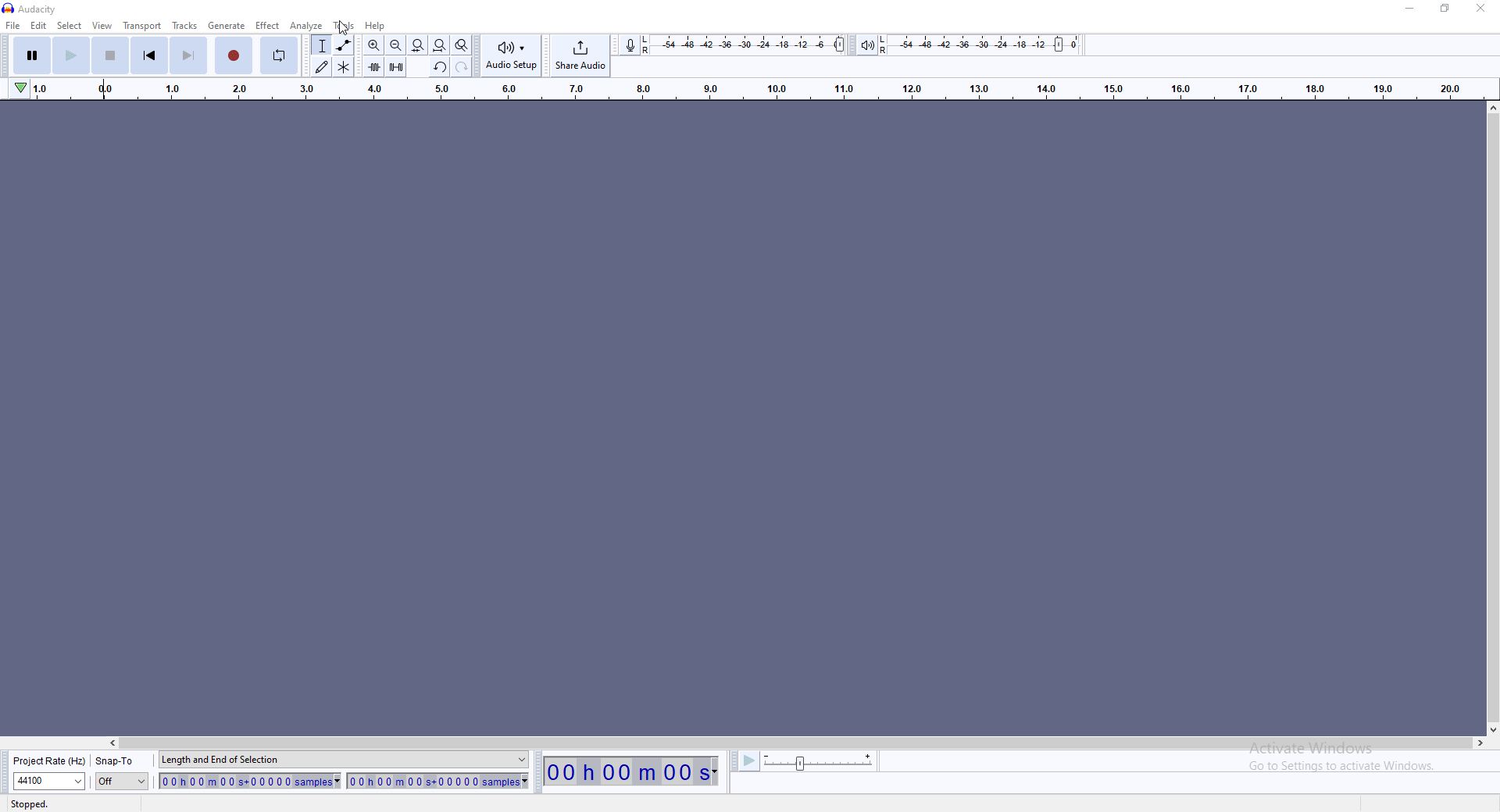Image resolution: width=1500 pixels, height=812 pixels.
Task: Open Audio Setup
Action: click(510, 55)
